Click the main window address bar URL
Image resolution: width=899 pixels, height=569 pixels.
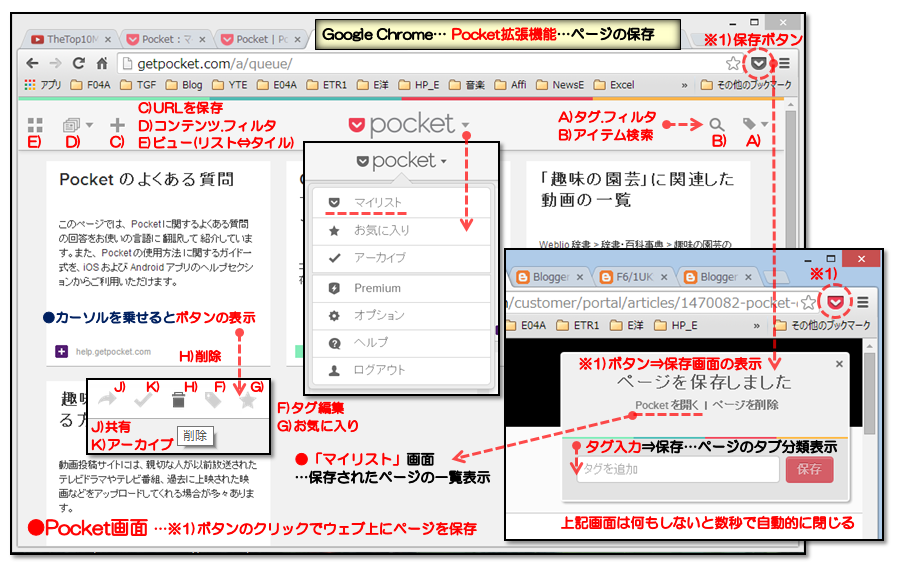[x=216, y=64]
